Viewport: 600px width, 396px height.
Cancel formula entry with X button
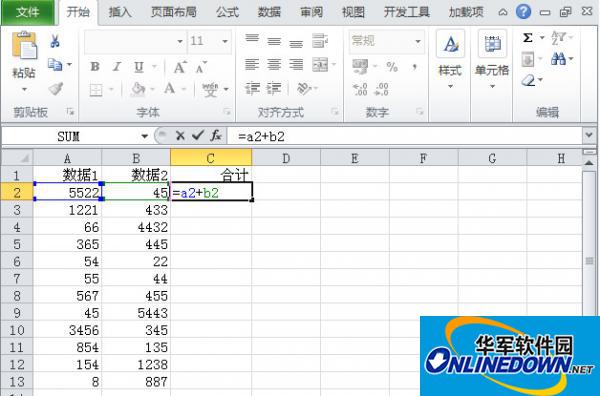click(x=180, y=135)
